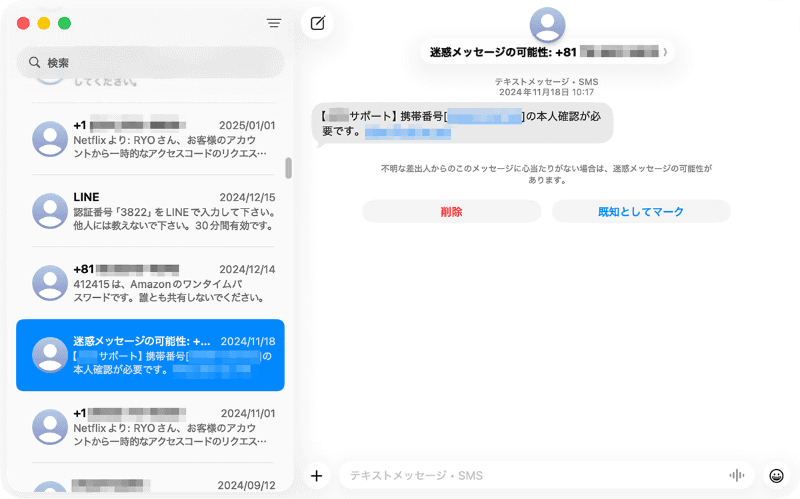This screenshot has width=800, height=499.
Task: Click the avatar of the 2024/11/01 Netflix conversation
Action: (50, 427)
